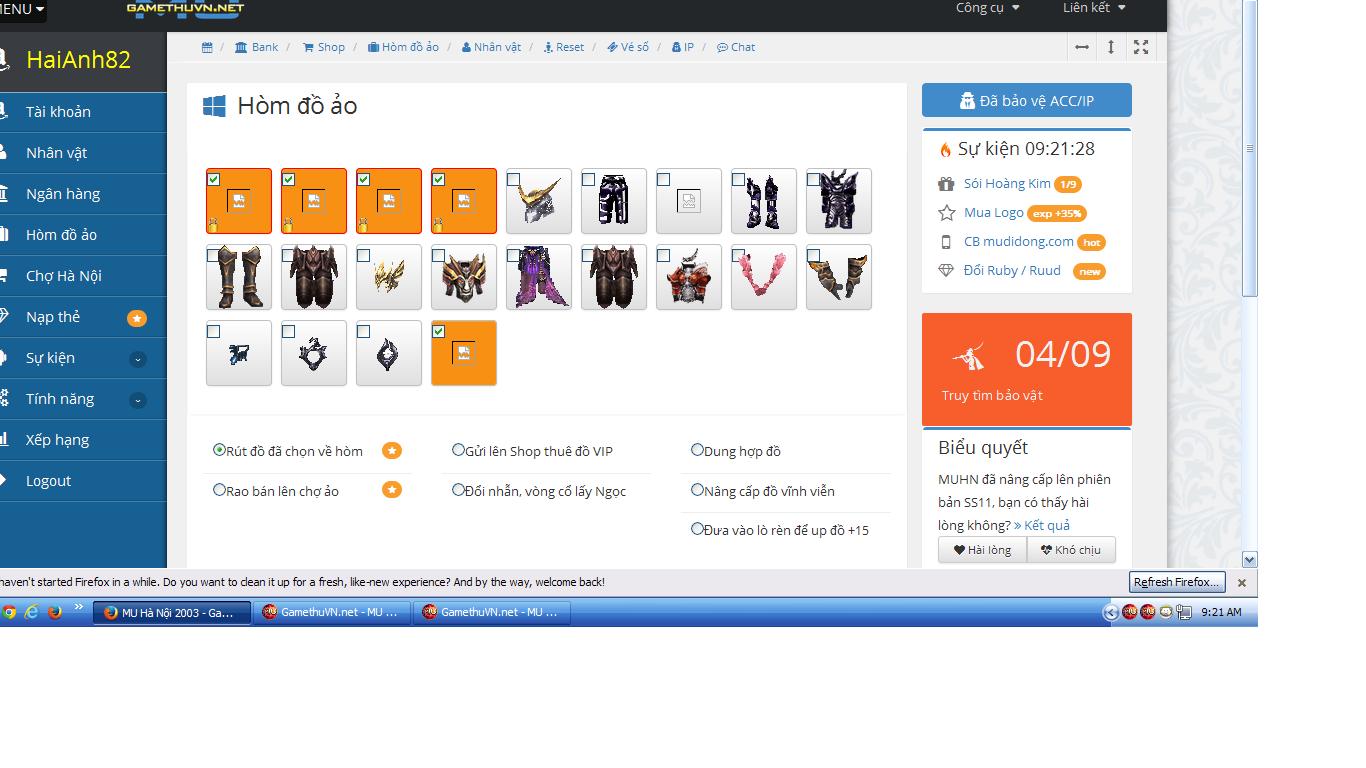Click the vertical expand arrow icon

point(1111,47)
